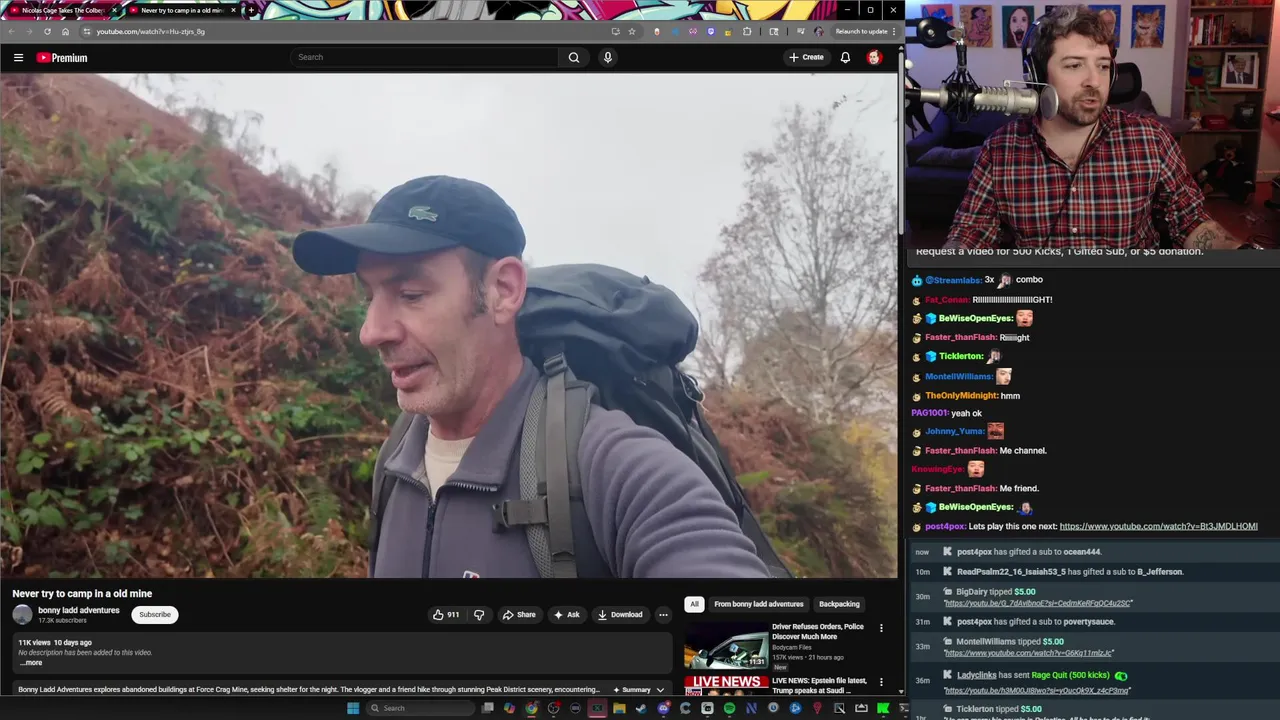Go to YouTube Premium home logo
The width and height of the screenshot is (1280, 720).
(62, 58)
